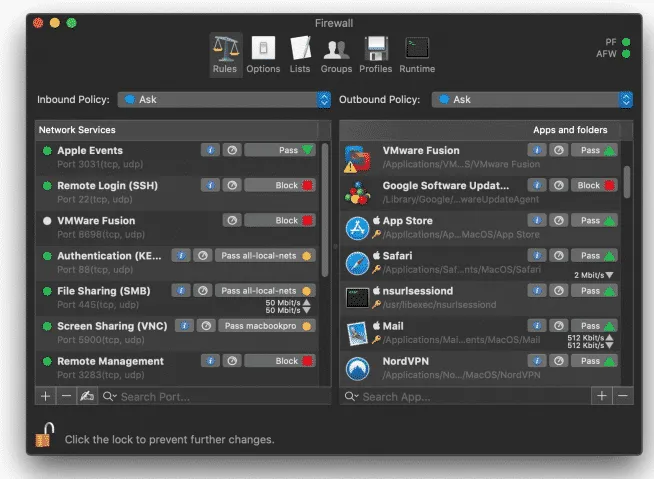Select the Safari 2 Mbit/s limit
The width and height of the screenshot is (654, 479).
(x=594, y=275)
